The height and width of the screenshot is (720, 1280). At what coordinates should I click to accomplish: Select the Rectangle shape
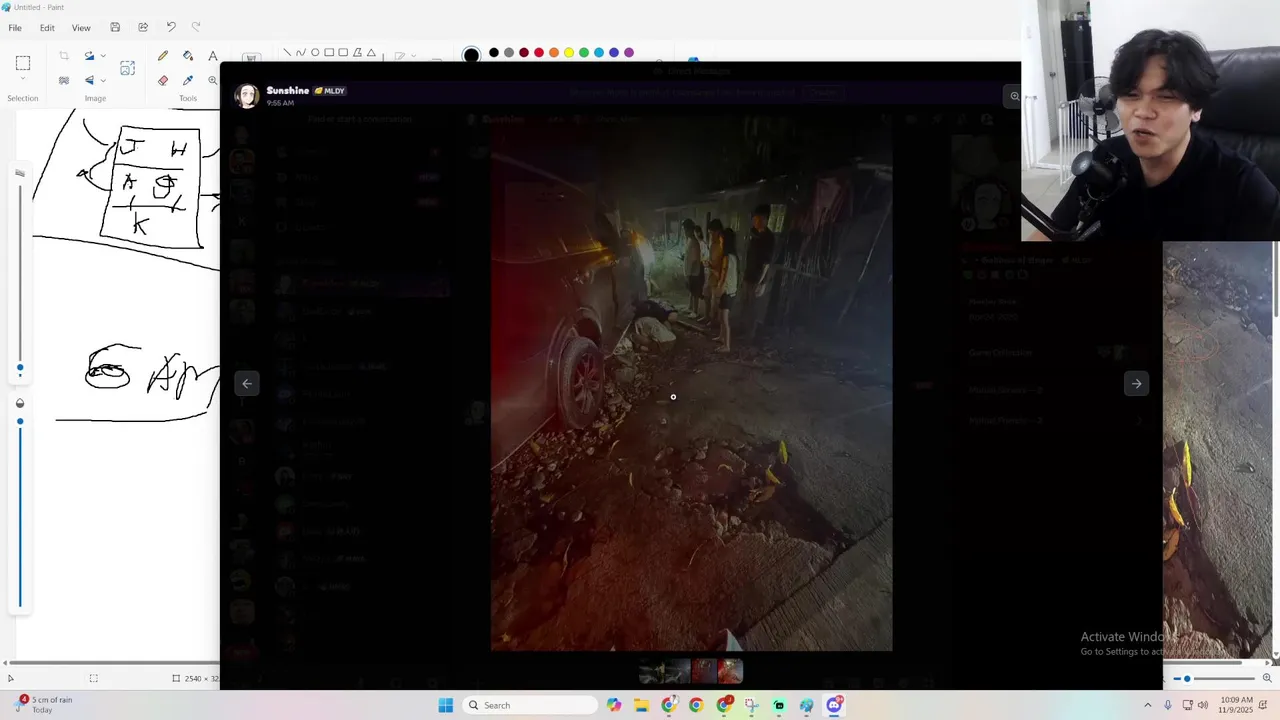(329, 53)
